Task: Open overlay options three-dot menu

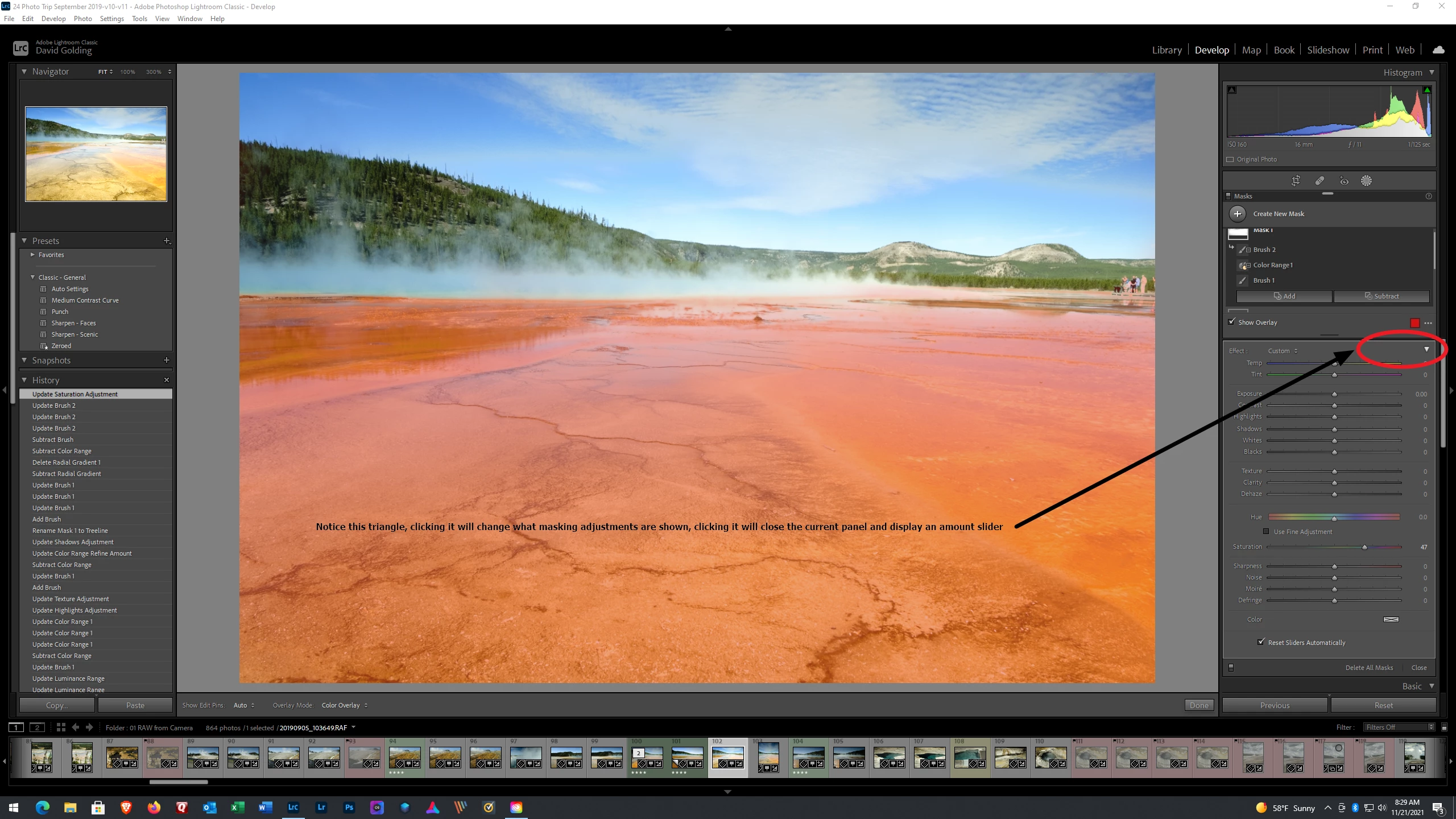Action: pos(1428,323)
